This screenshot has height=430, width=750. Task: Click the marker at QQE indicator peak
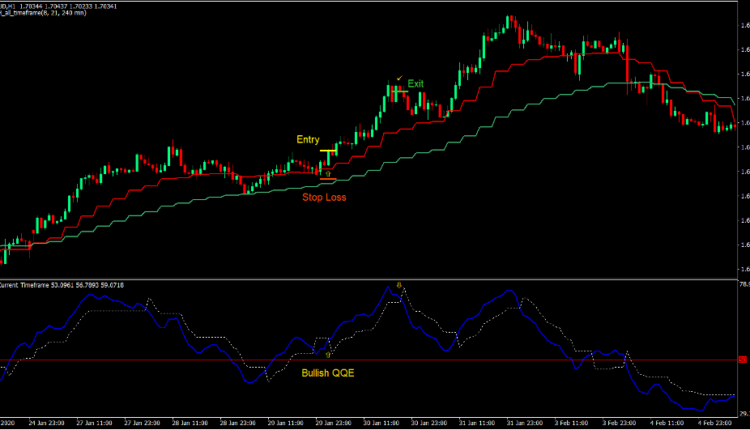(401, 286)
